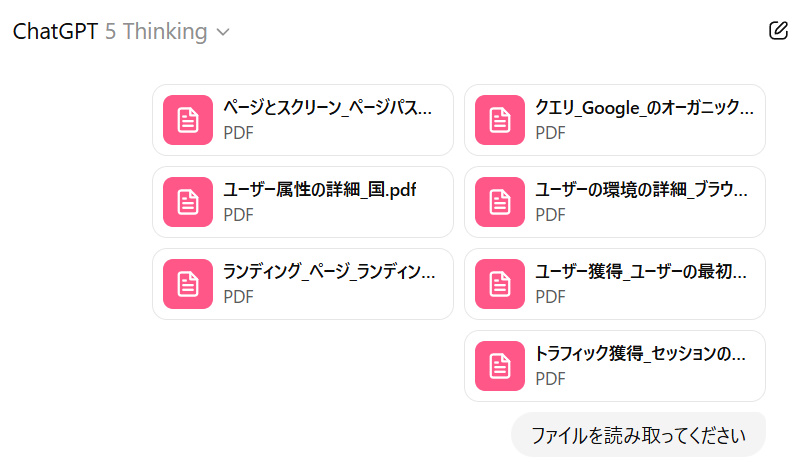Click the ユーザーの環境の詳細 PDF file icon
The image size is (804, 470).
click(x=500, y=202)
